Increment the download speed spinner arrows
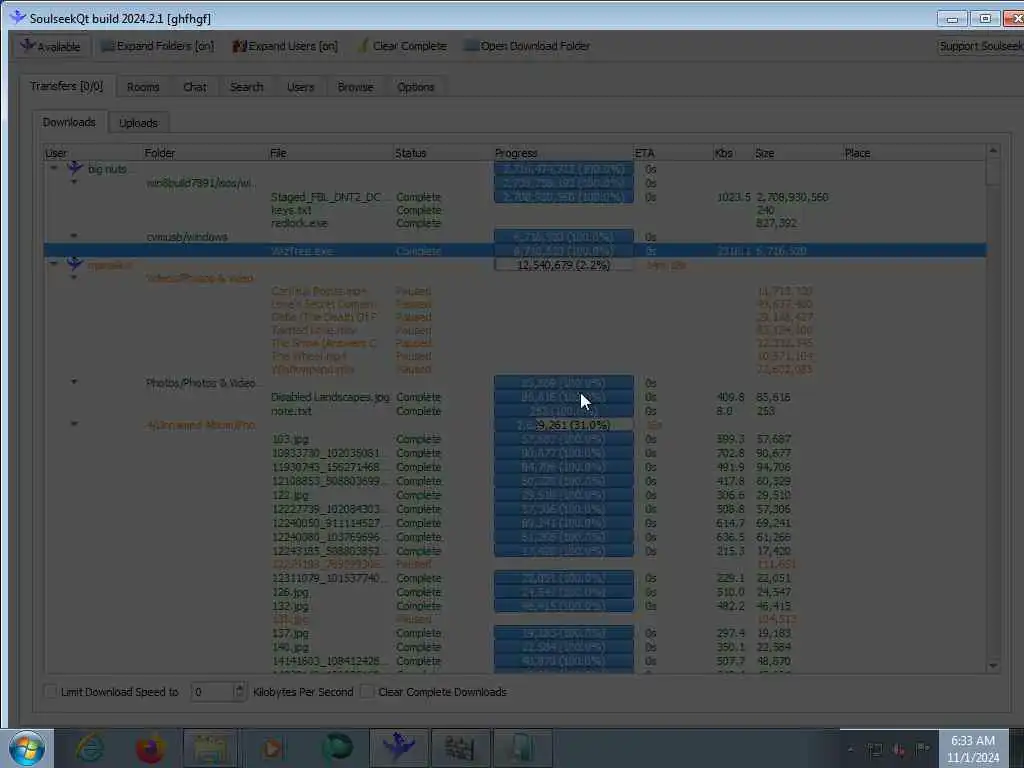This screenshot has width=1024, height=768. tap(240, 687)
